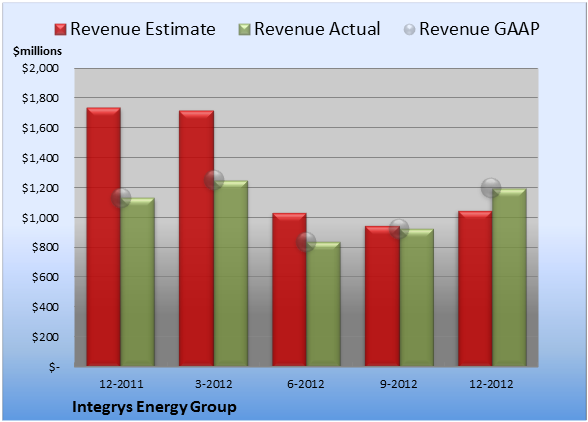Click the '$200' y-axis label
Screen dimensions: 588x422
coord(45,337)
